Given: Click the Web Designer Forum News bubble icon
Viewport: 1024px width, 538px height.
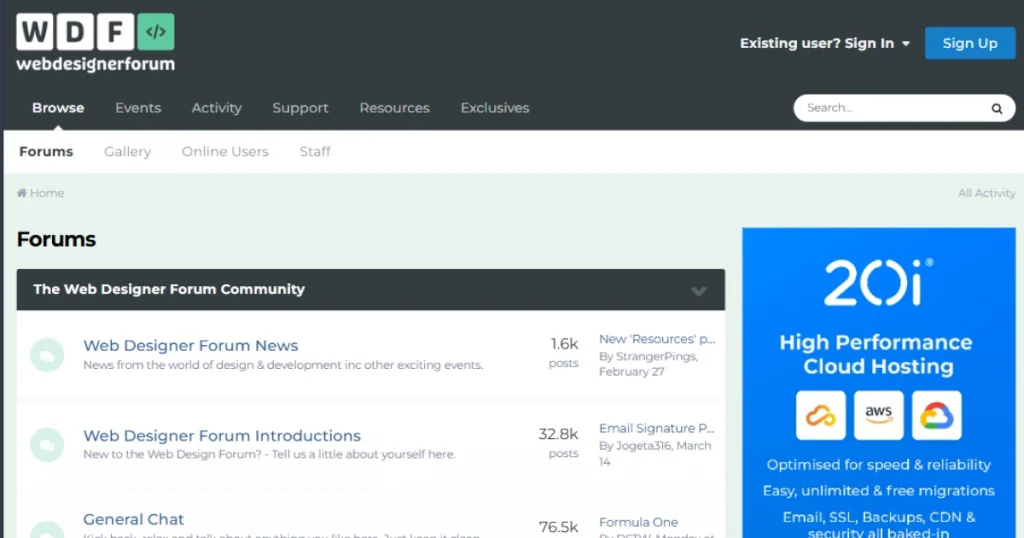Looking at the screenshot, I should tap(47, 355).
